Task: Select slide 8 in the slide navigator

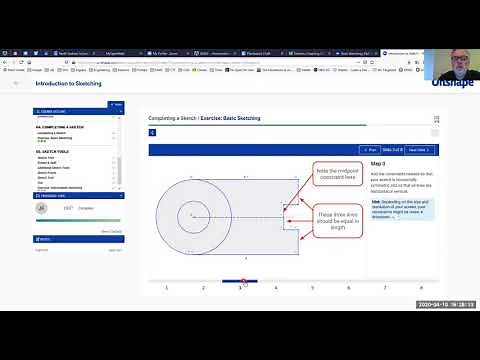Action: point(421,287)
